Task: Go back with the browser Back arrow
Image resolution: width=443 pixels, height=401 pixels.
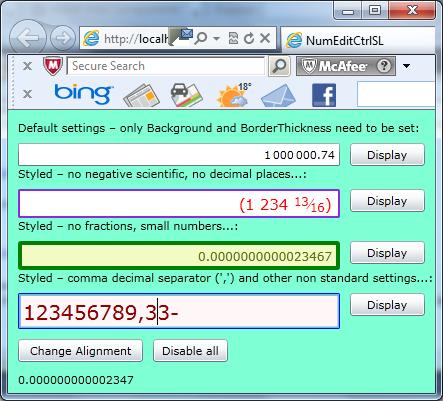Action: point(27,38)
